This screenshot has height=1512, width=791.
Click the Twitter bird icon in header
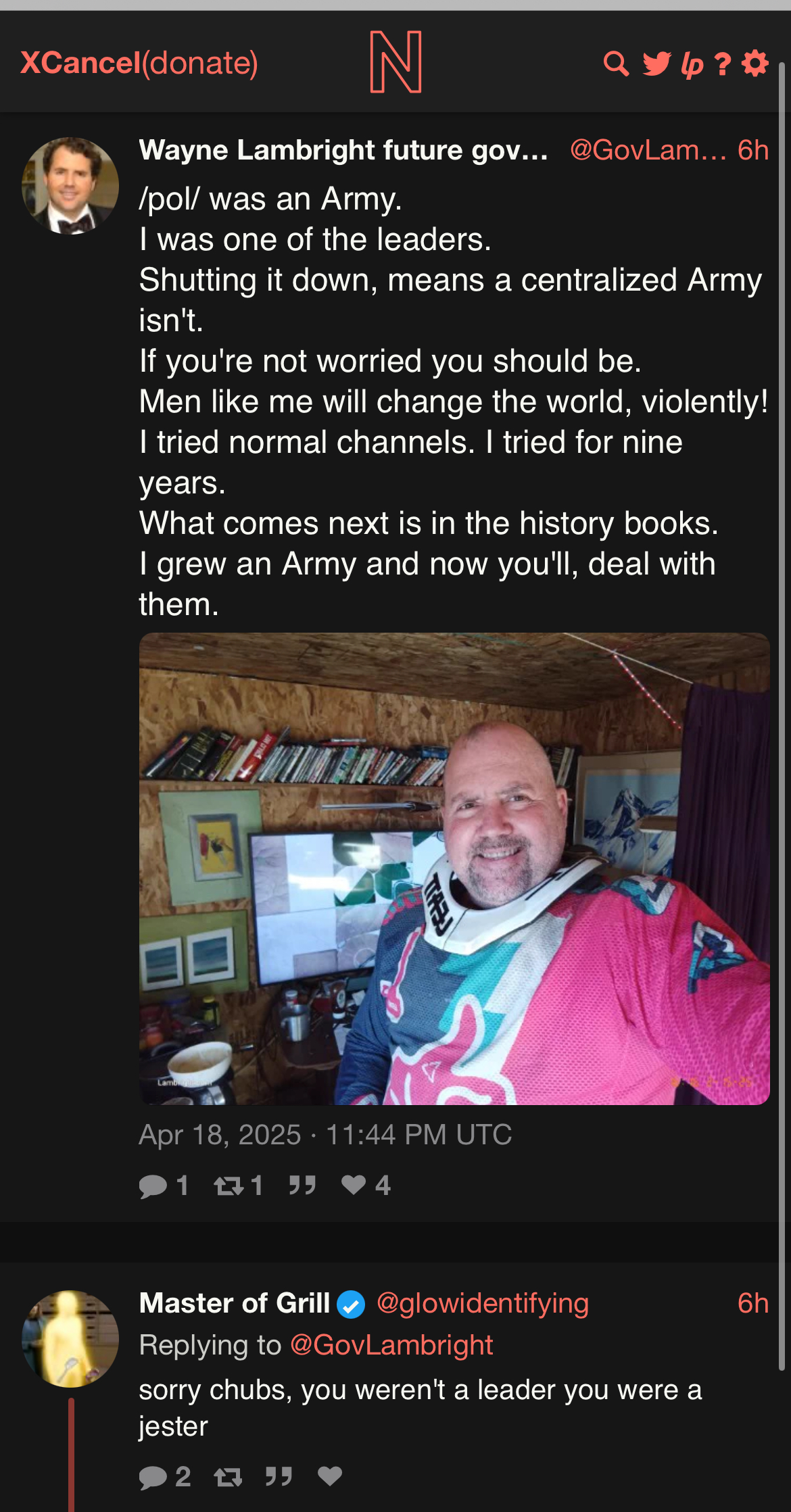(656, 64)
